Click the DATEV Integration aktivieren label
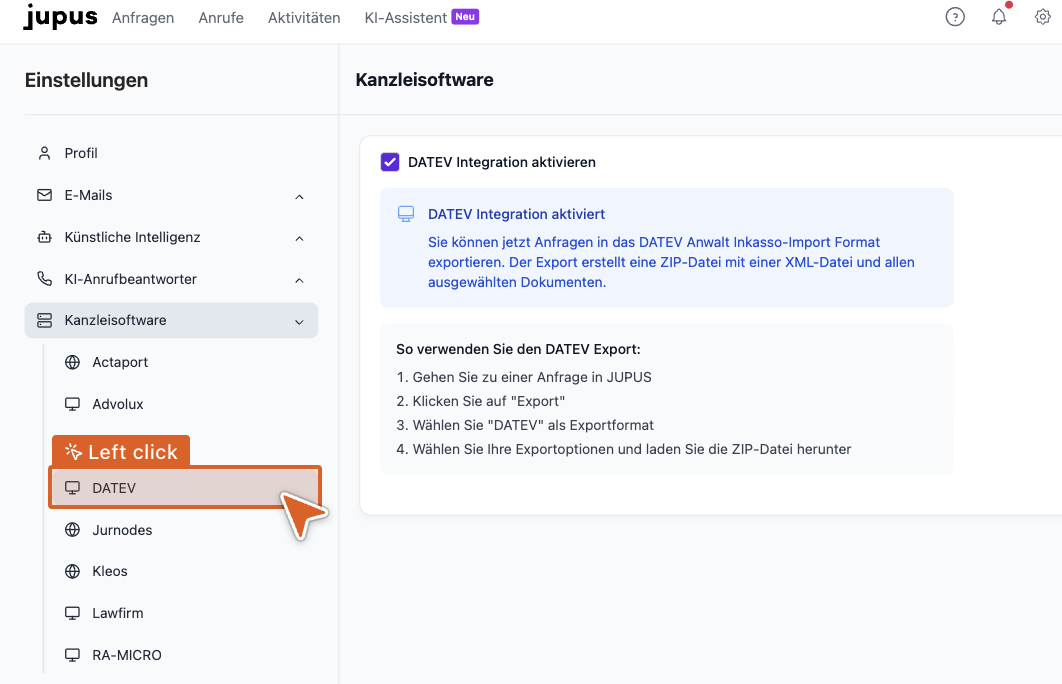Screen dimensions: 1062x684 click(502, 162)
